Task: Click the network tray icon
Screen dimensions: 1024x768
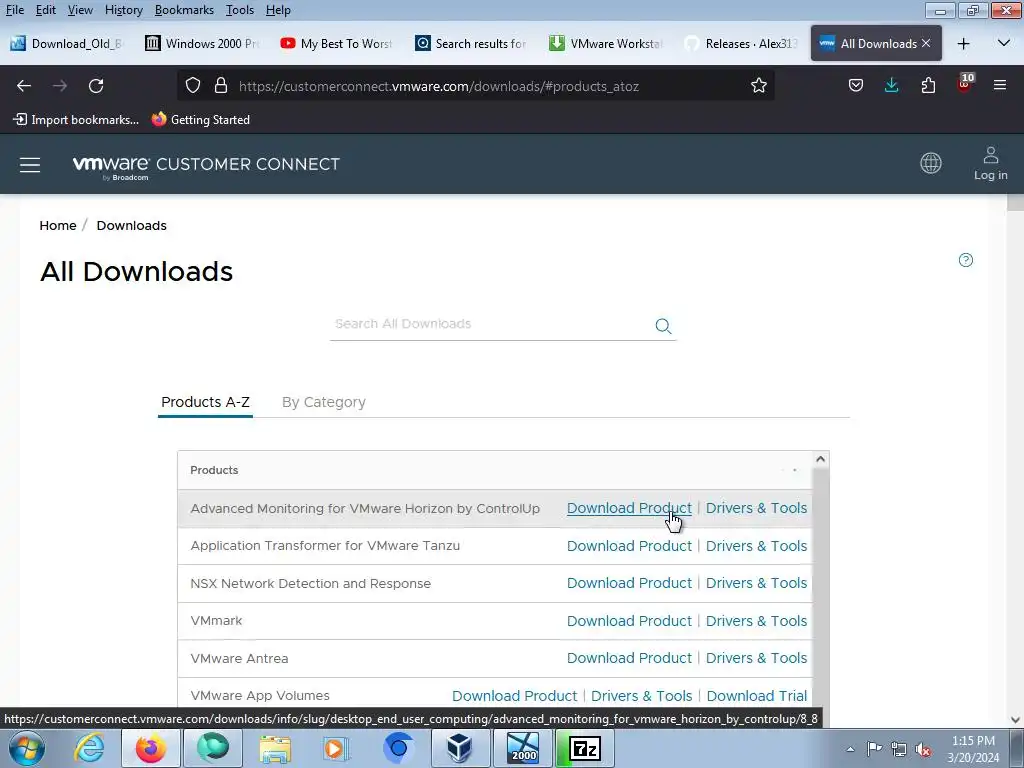Action: point(899,749)
